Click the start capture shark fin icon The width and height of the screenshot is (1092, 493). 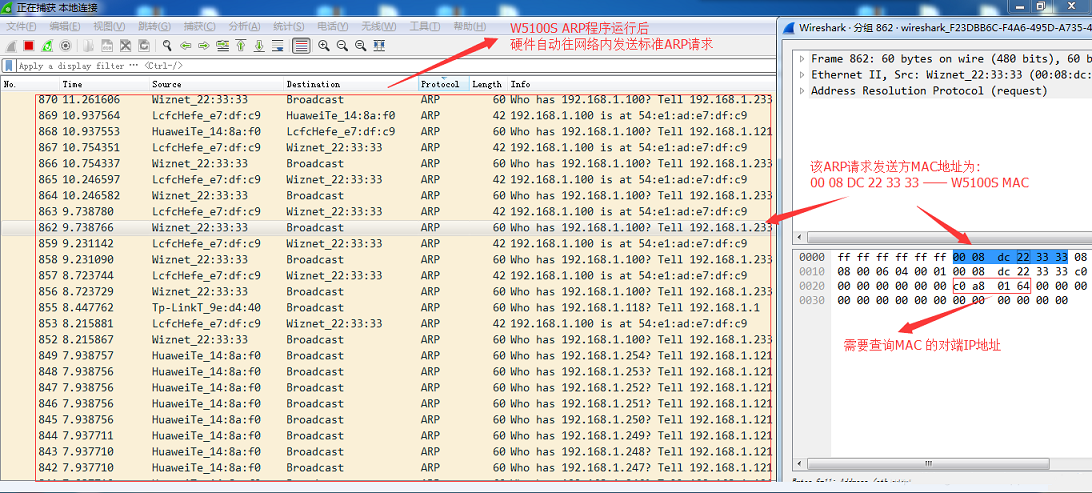11,46
